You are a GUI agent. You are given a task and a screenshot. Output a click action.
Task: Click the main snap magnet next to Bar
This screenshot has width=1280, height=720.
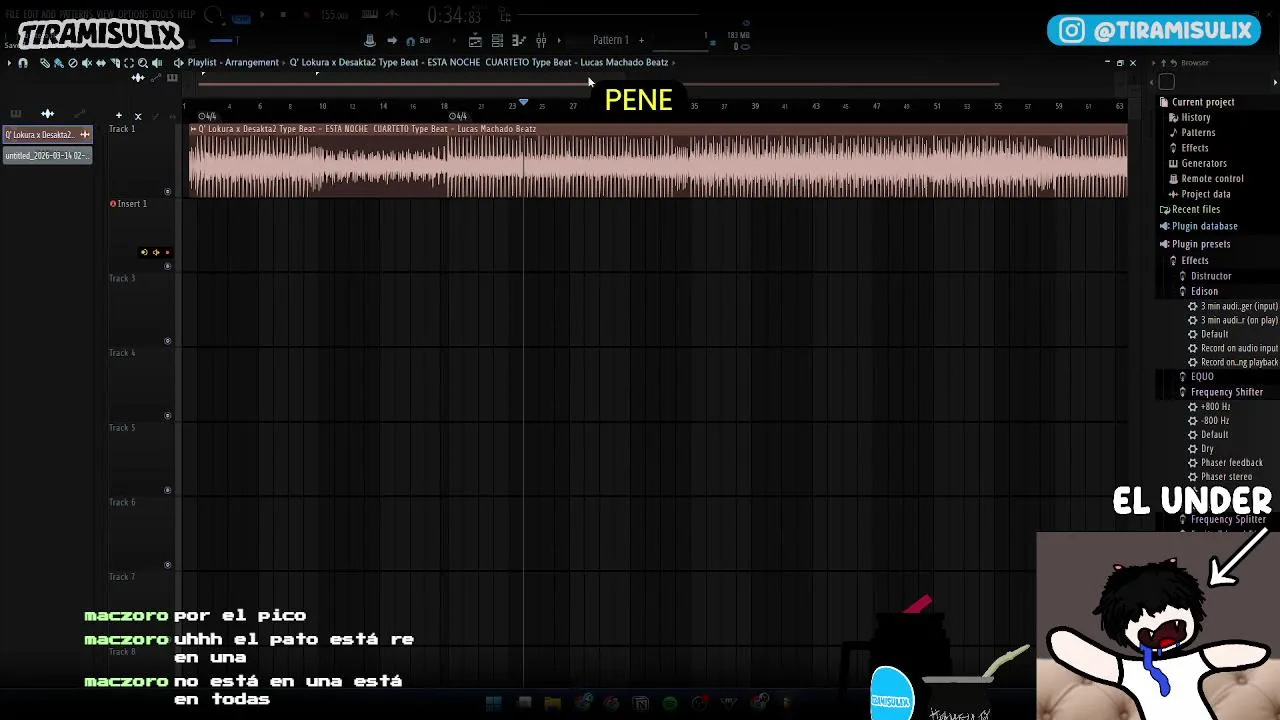pos(410,41)
